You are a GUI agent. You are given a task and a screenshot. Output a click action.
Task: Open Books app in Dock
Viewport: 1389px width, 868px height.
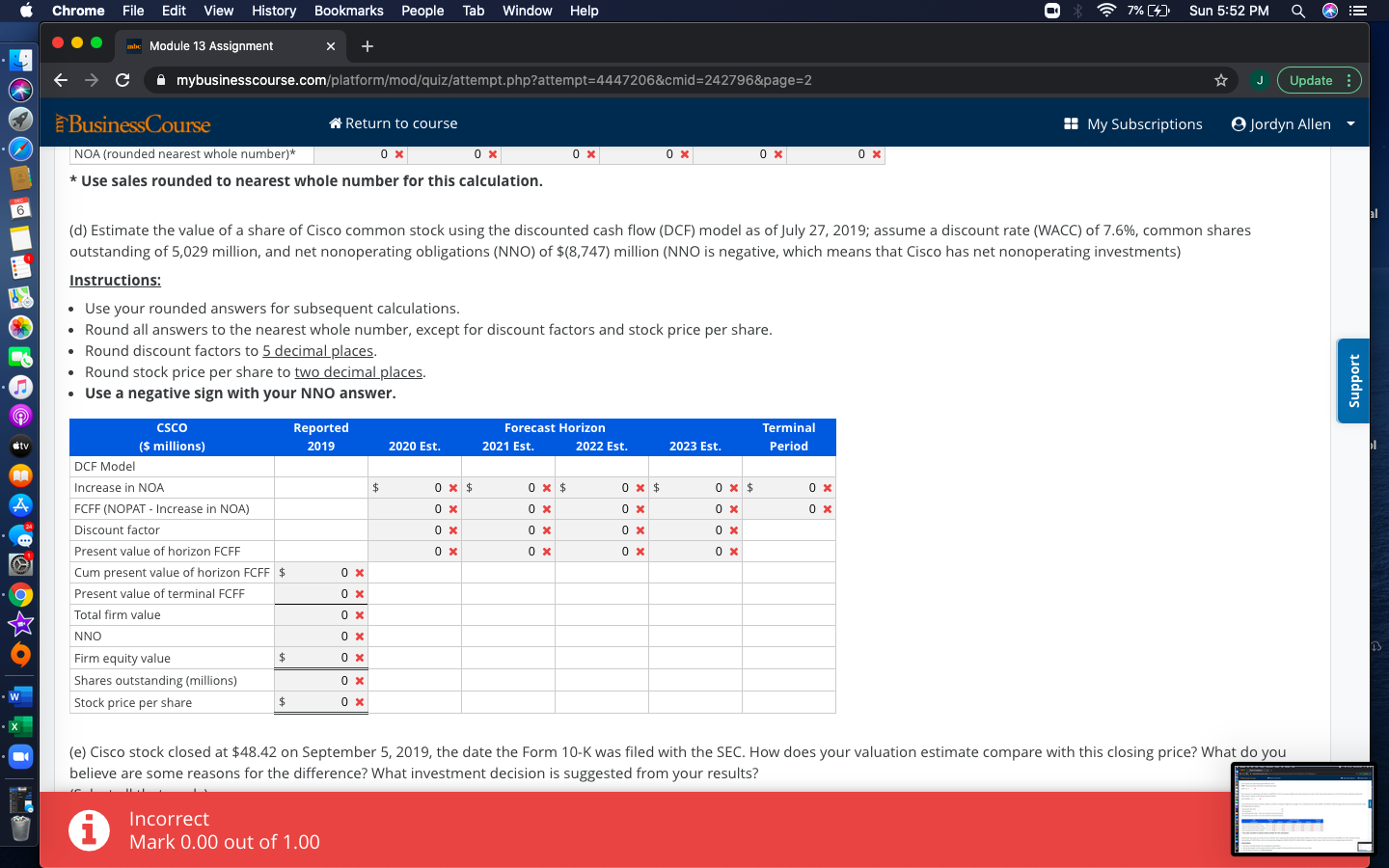point(20,475)
